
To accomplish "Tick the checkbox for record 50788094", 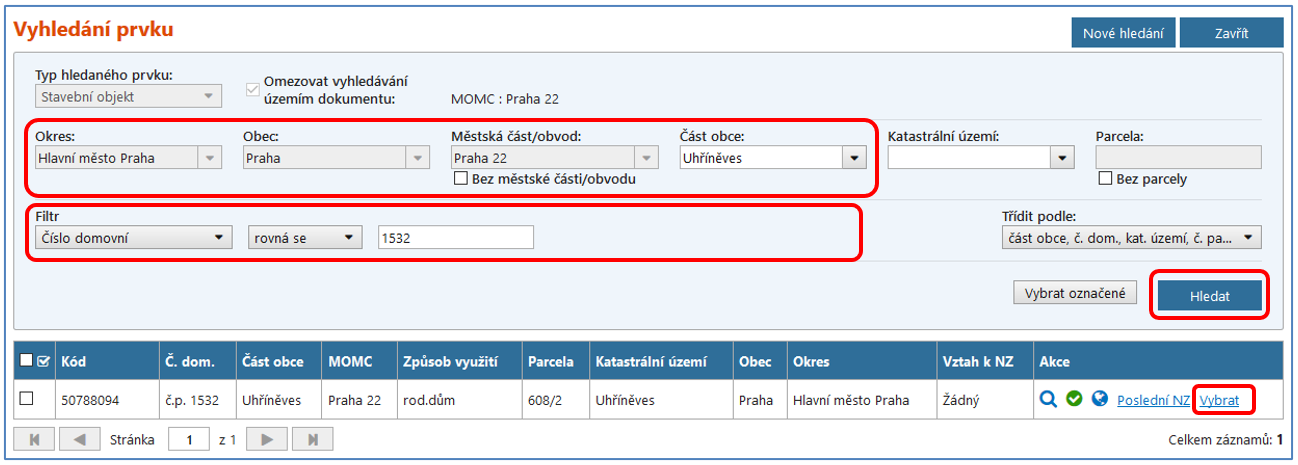I will (27, 398).
